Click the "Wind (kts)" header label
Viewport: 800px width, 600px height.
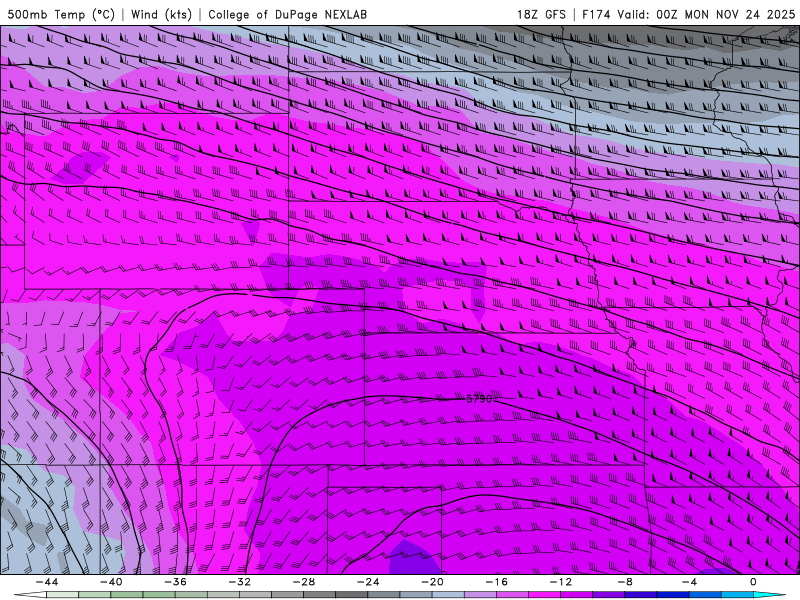coord(161,14)
